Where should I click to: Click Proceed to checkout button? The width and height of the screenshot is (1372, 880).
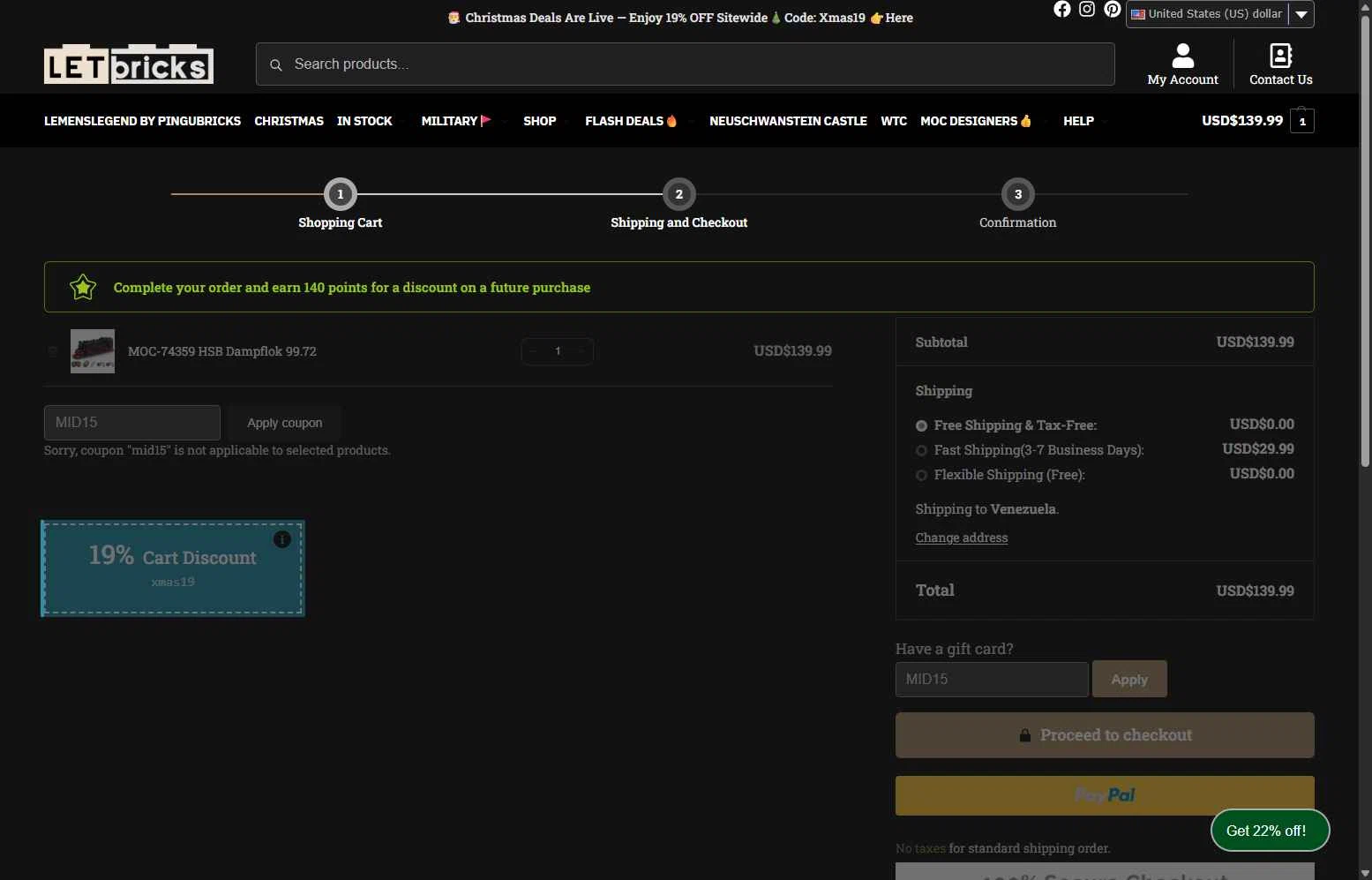1105,735
